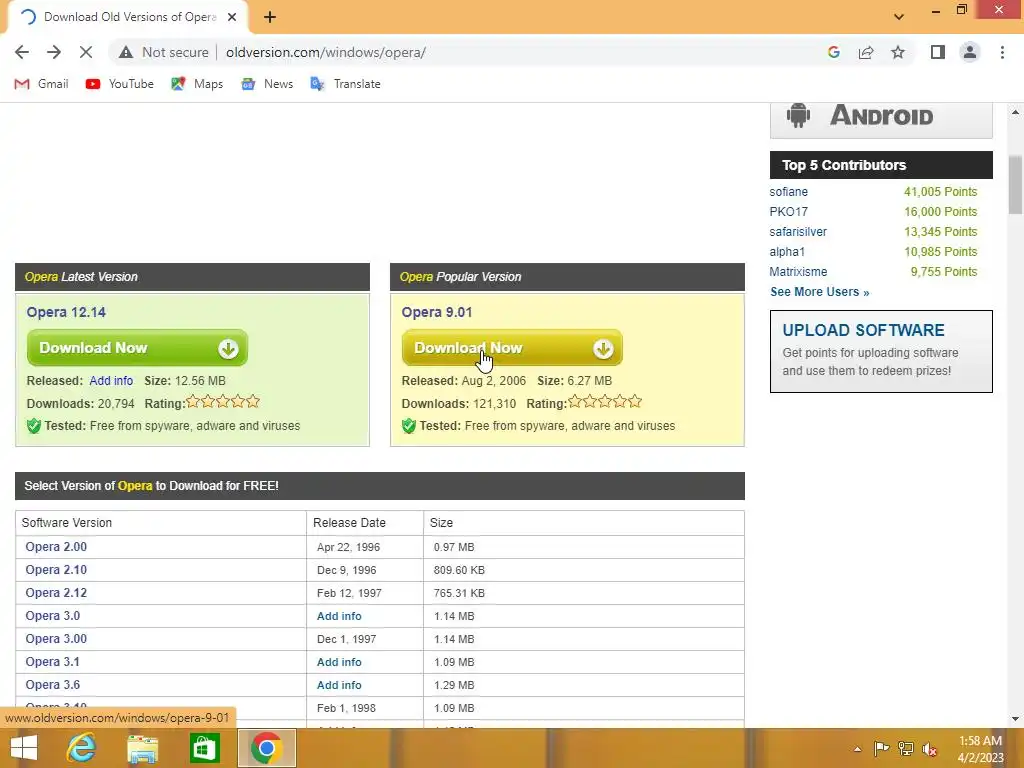Open Opera 3.6 version link

tap(53, 684)
